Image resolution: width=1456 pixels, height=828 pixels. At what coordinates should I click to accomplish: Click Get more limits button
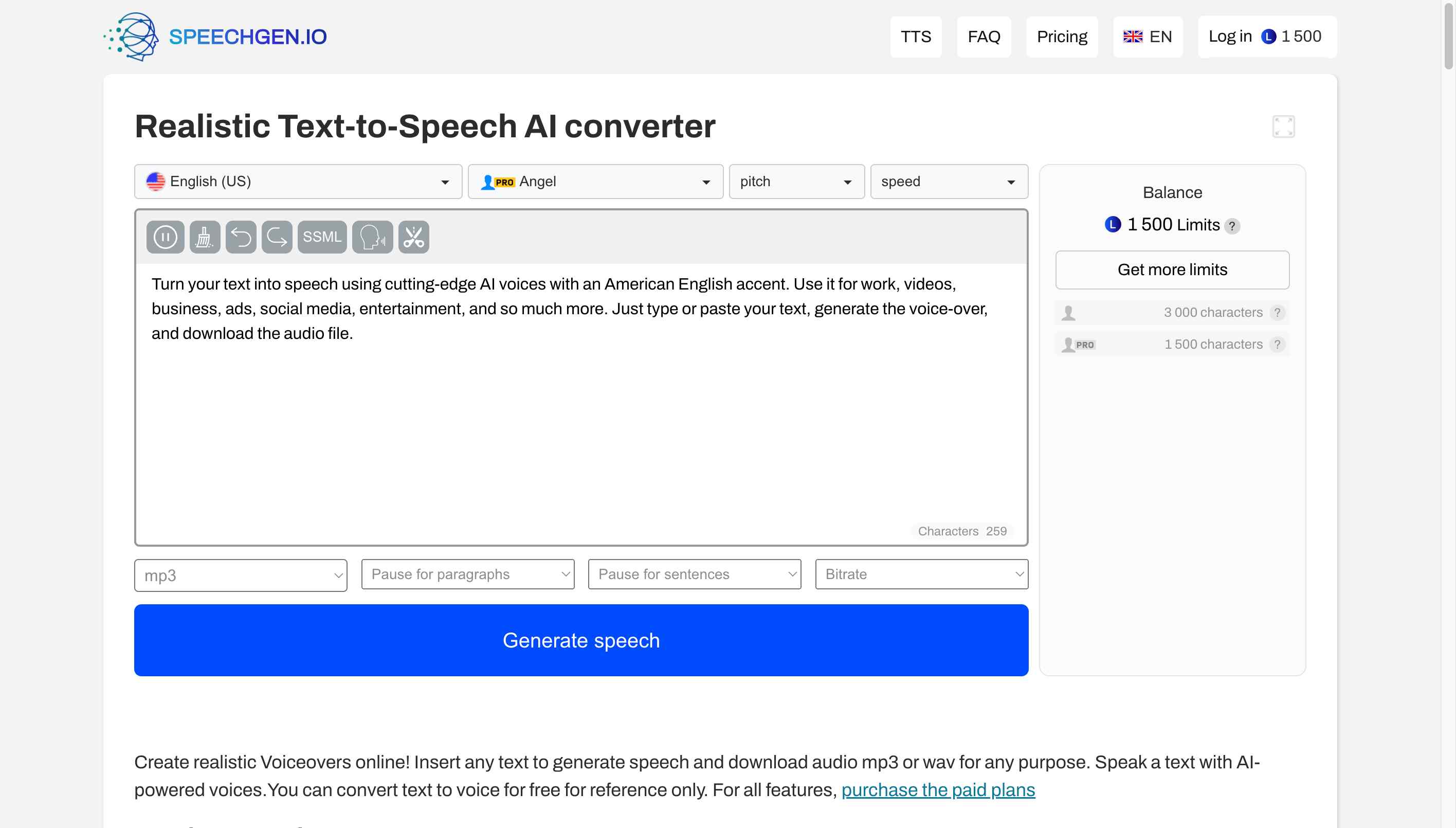click(x=1172, y=269)
